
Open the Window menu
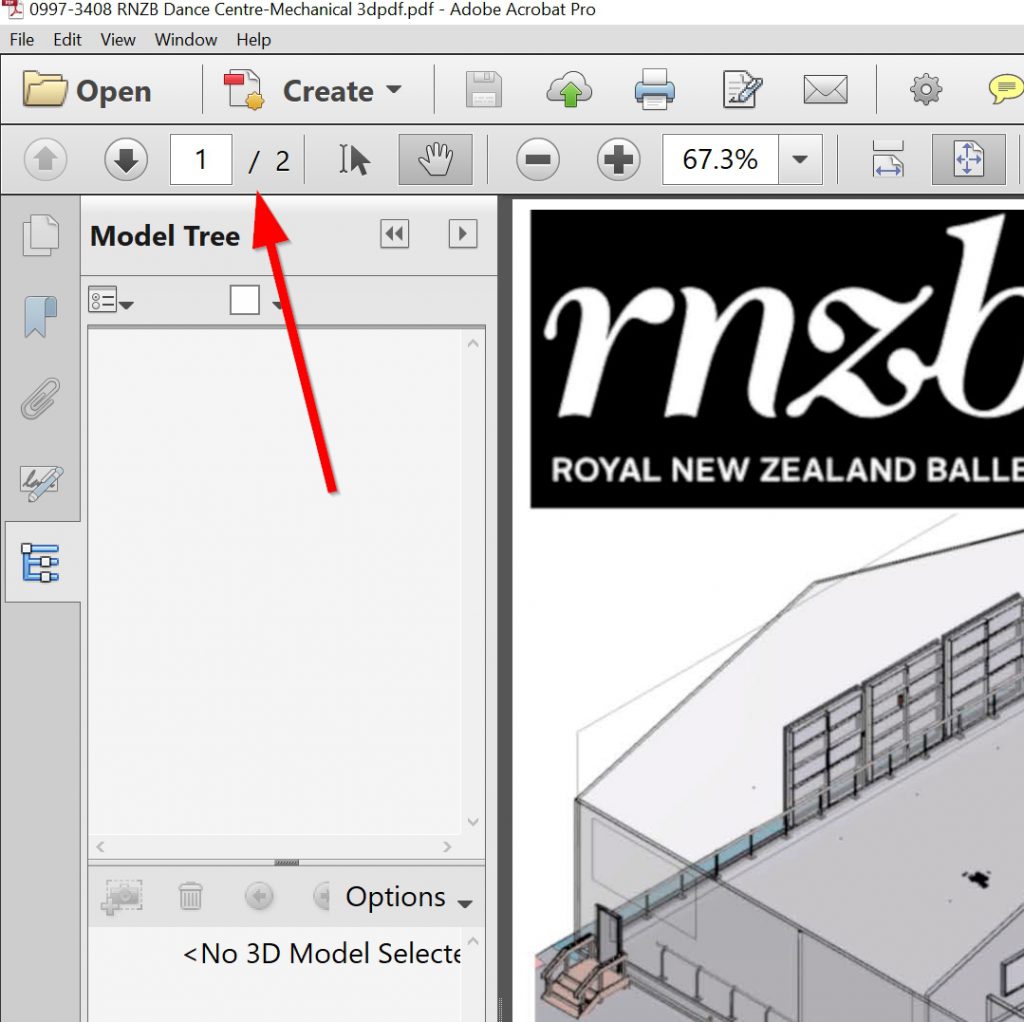coord(185,40)
